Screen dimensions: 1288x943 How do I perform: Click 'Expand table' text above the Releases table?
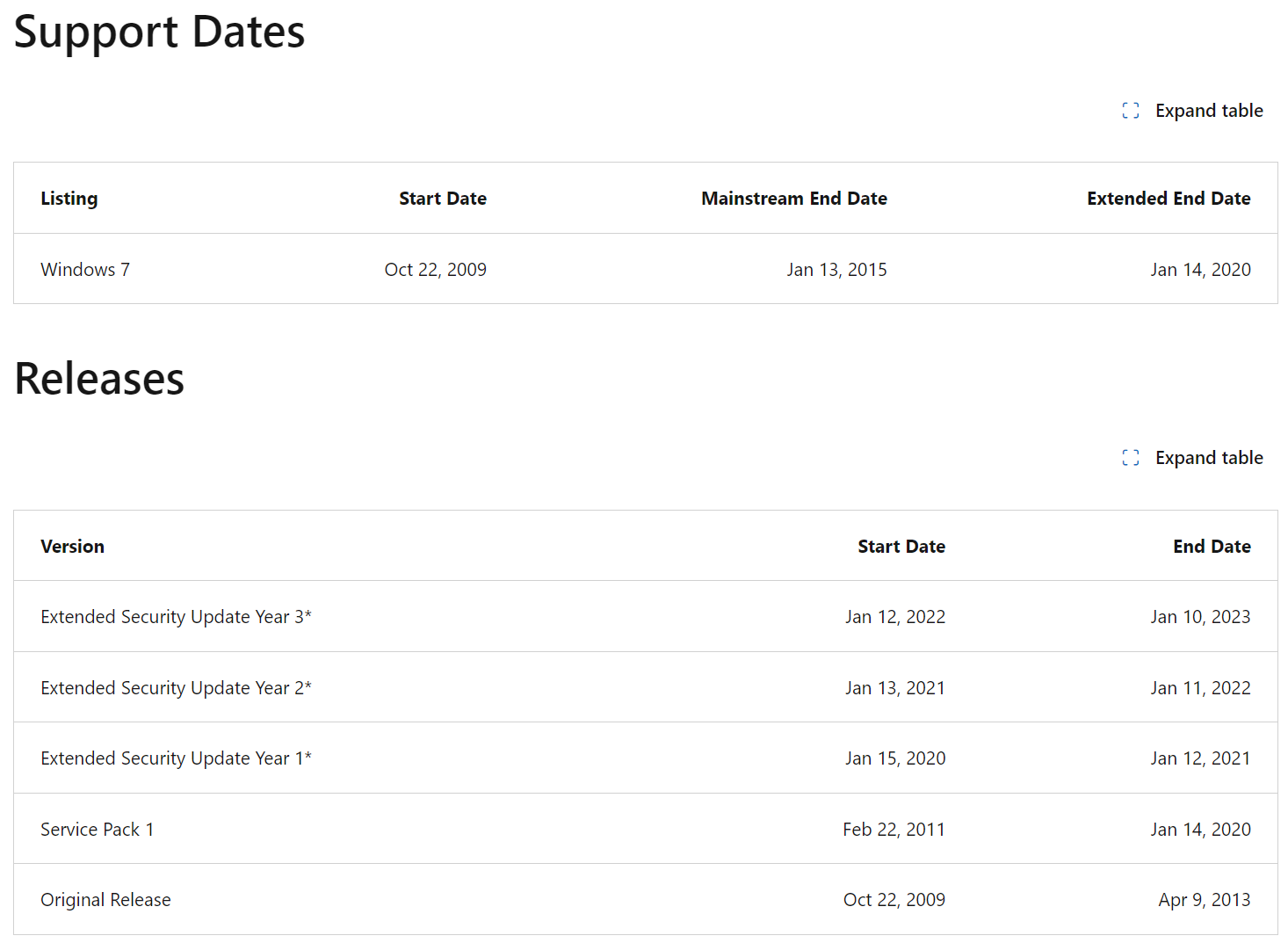pyautogui.click(x=1209, y=458)
